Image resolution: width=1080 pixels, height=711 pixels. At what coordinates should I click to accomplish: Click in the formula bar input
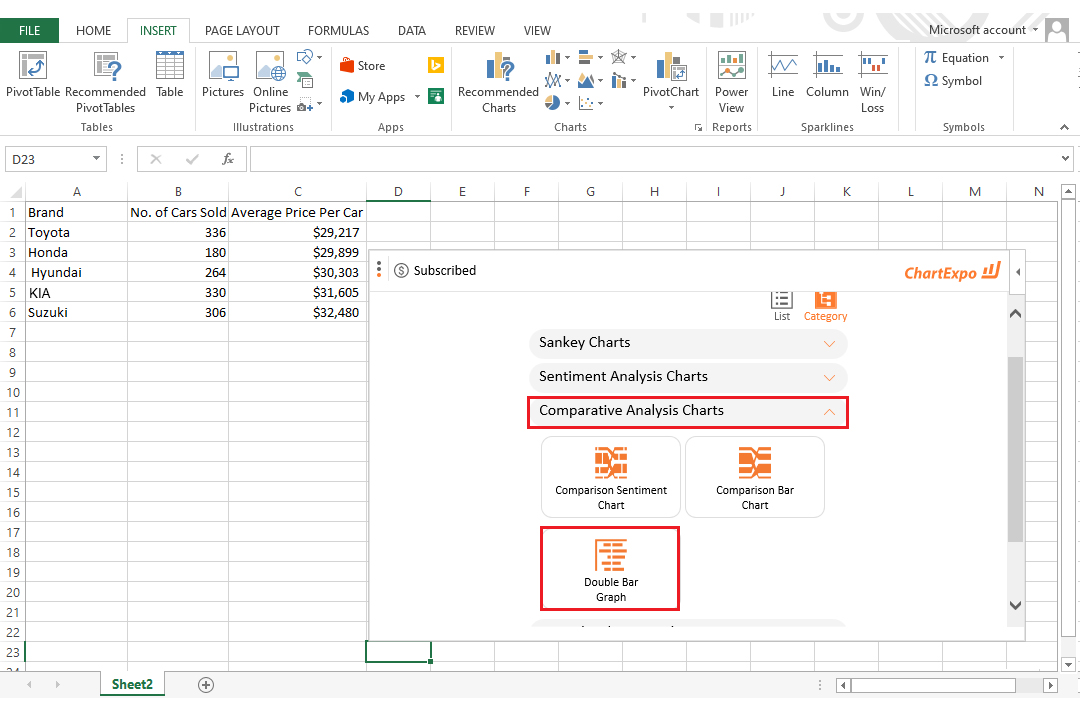654,159
